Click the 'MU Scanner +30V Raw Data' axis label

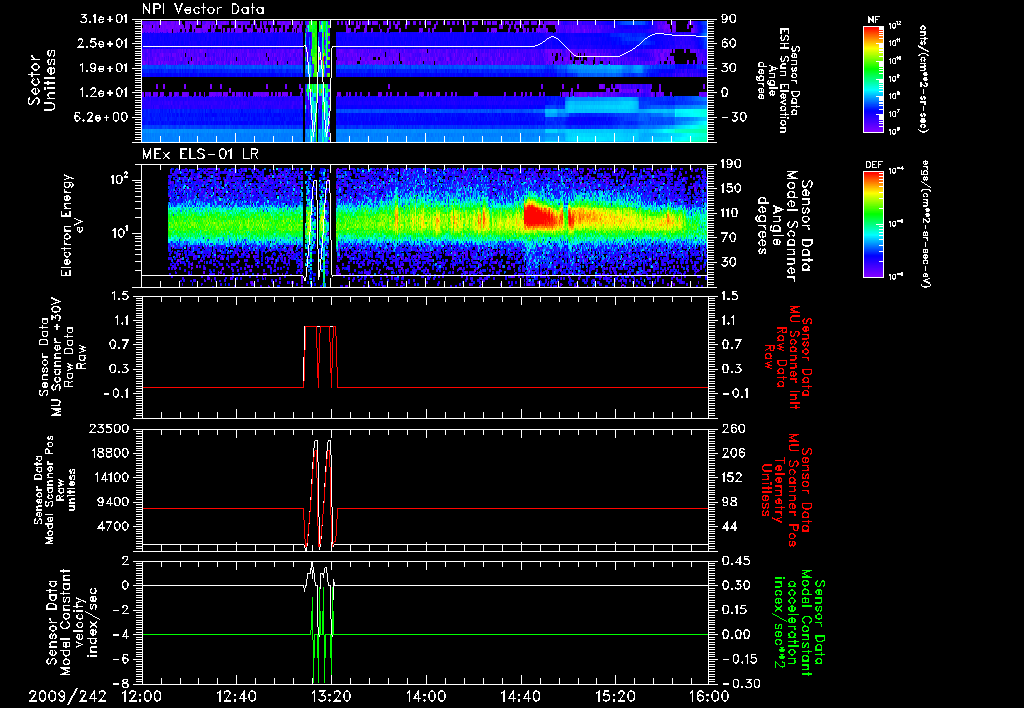63,357
